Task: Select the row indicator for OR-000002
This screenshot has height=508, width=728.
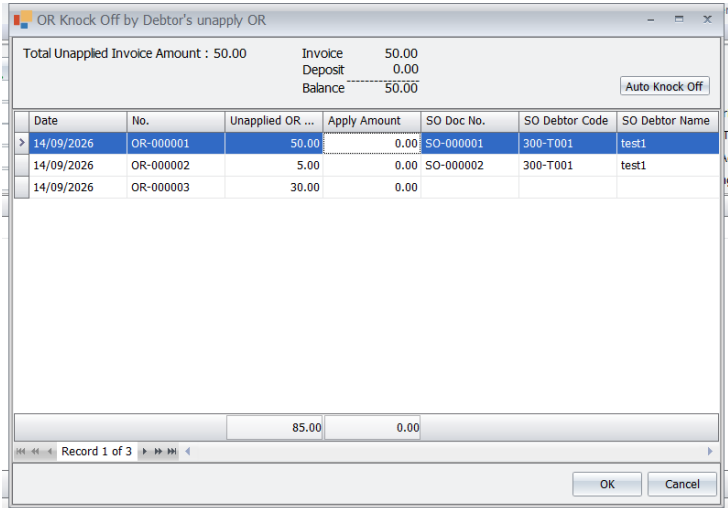Action: tap(22, 165)
